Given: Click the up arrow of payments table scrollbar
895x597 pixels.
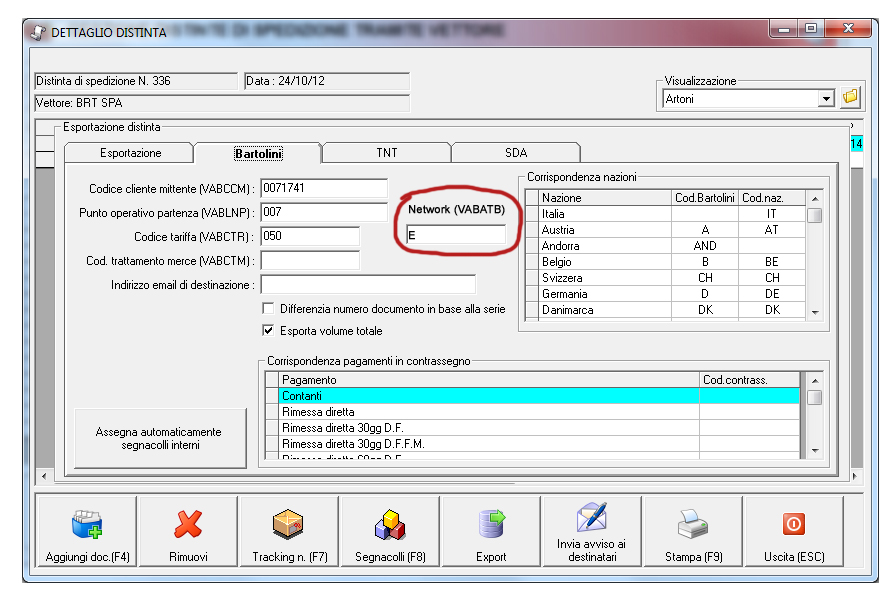Looking at the screenshot, I should click(815, 381).
